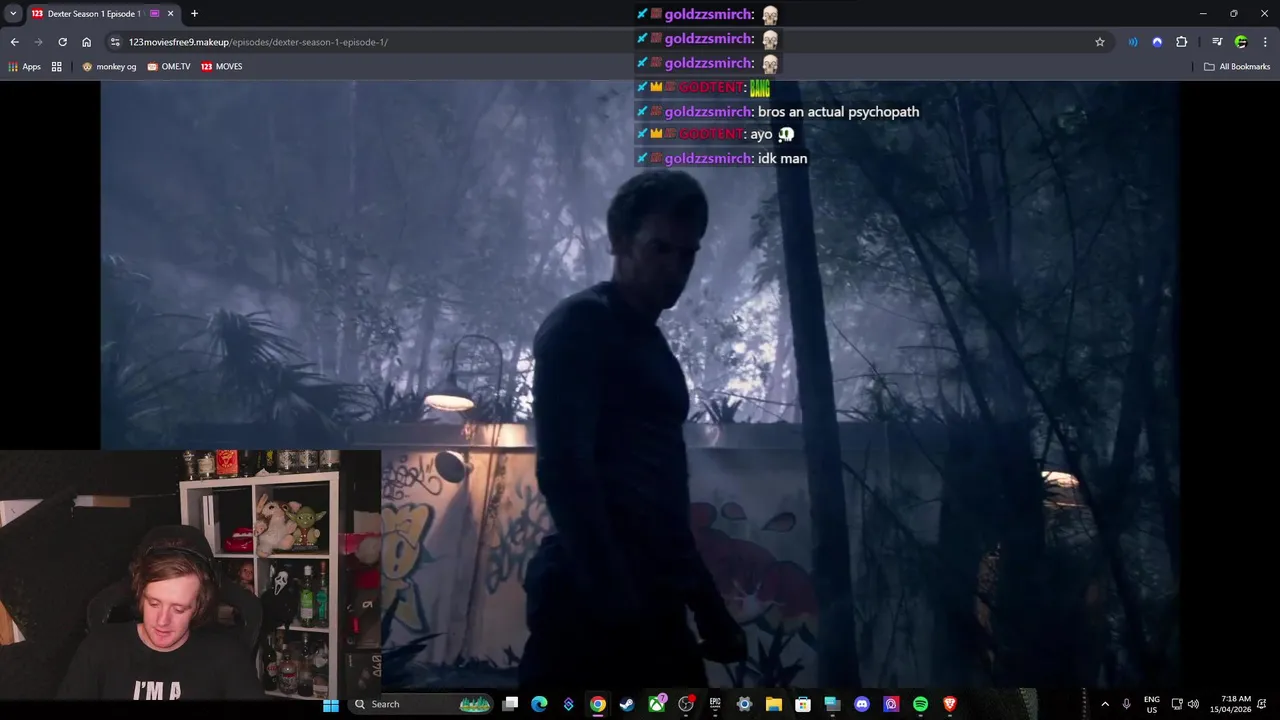Launch Brave browser from the taskbar
The image size is (1280, 720).
(x=949, y=704)
